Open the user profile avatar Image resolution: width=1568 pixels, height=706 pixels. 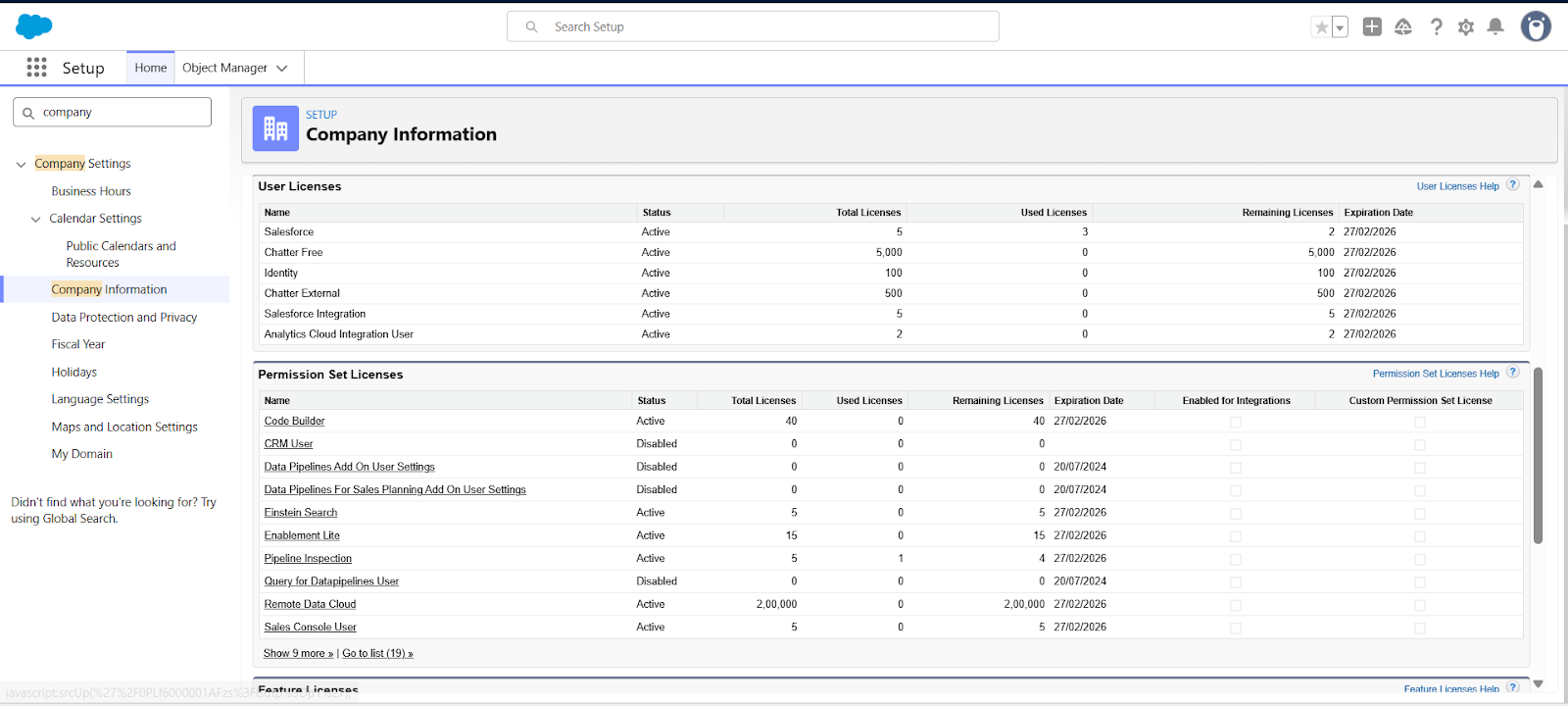[x=1536, y=26]
